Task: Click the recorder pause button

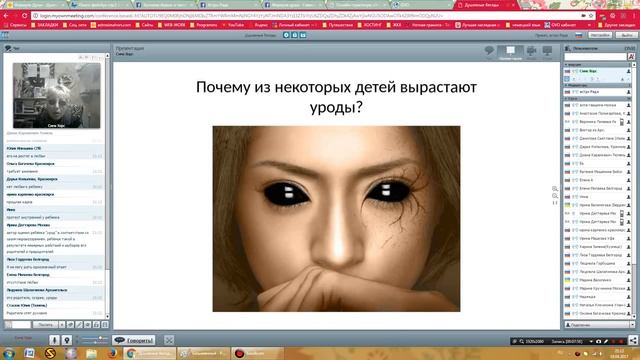Action: 613,341
